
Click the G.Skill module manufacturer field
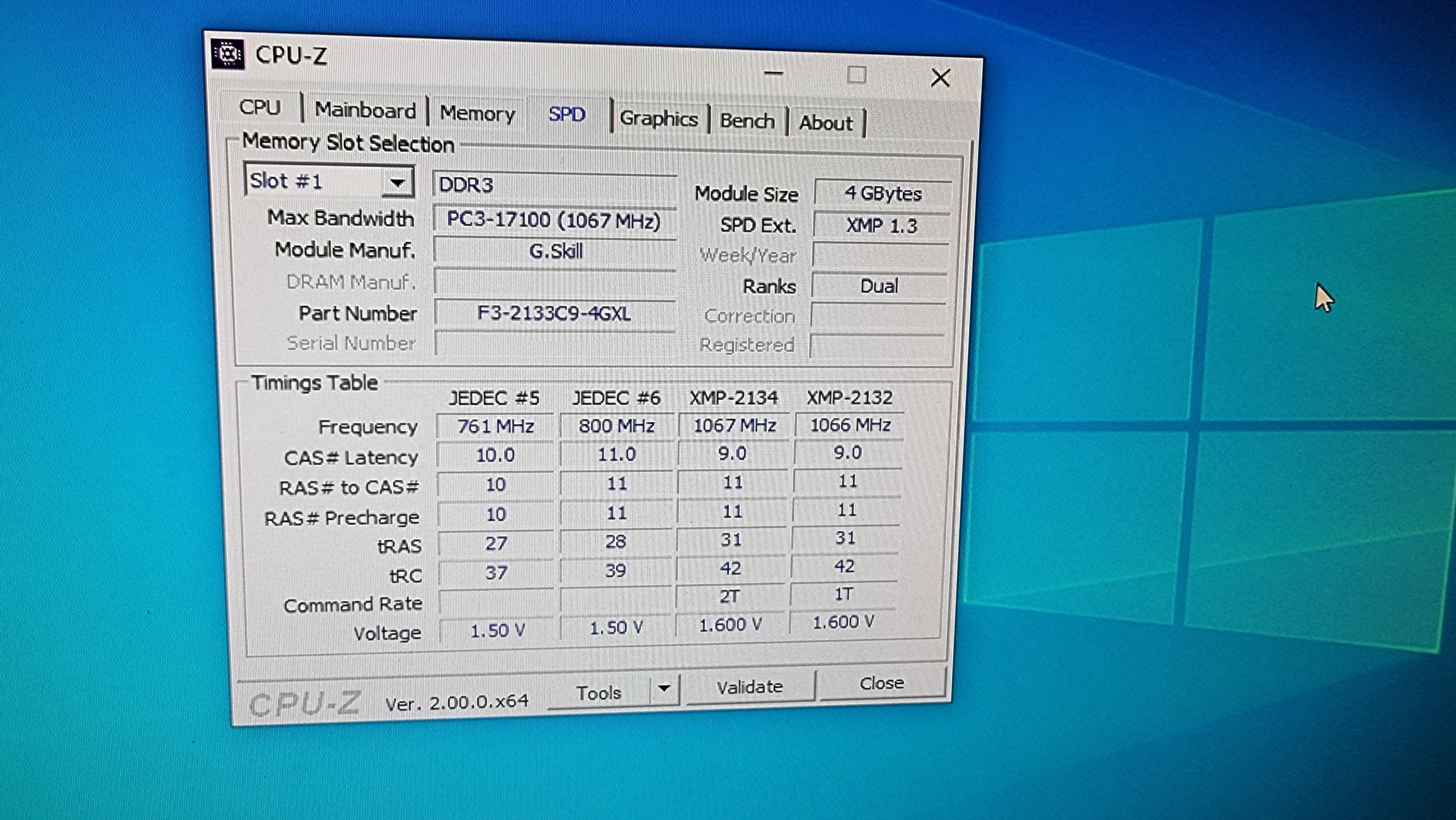[x=554, y=251]
